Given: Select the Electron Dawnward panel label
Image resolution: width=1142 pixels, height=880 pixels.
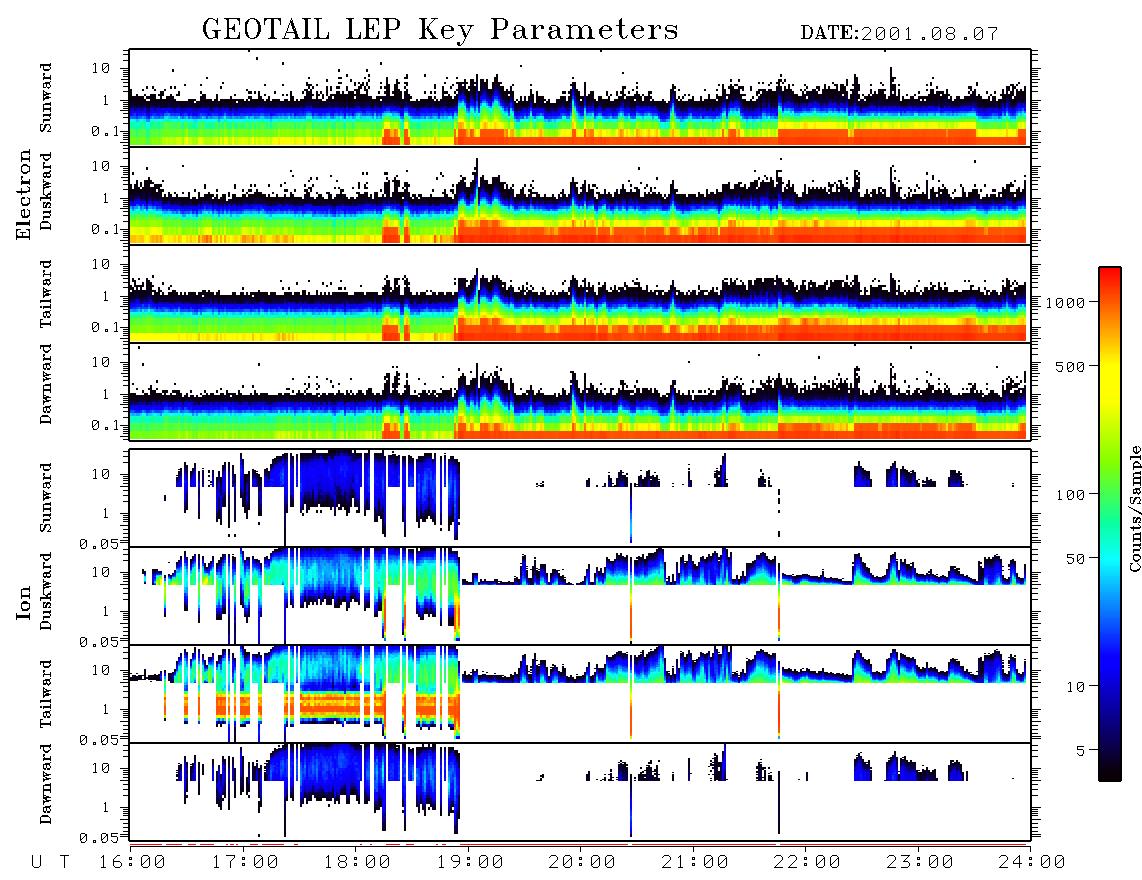Looking at the screenshot, I should point(46,384).
